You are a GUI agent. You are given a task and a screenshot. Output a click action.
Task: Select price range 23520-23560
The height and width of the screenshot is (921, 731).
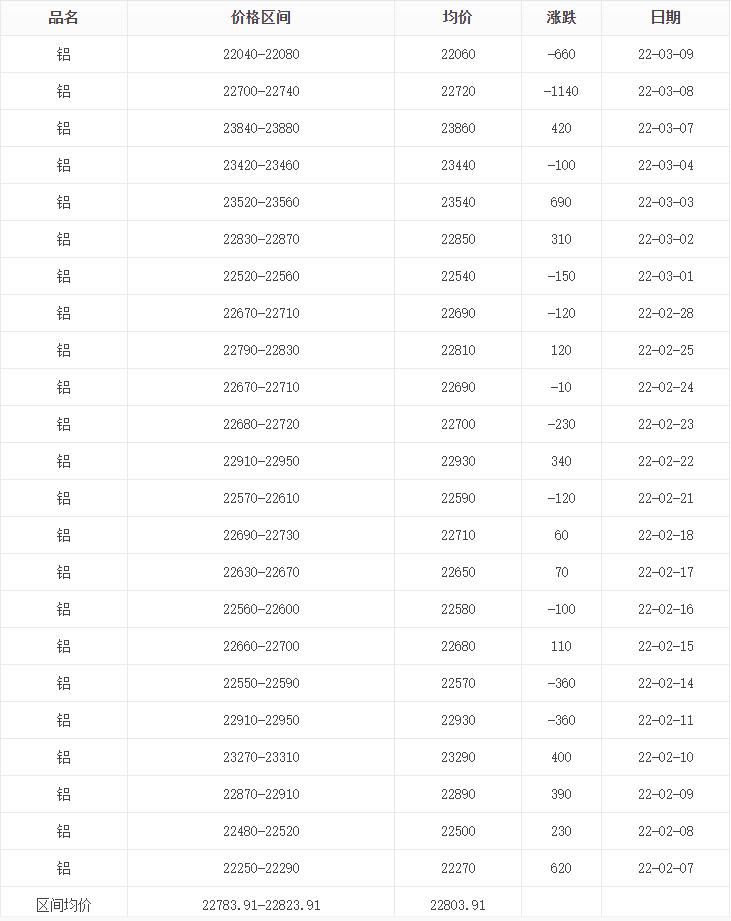pos(261,203)
